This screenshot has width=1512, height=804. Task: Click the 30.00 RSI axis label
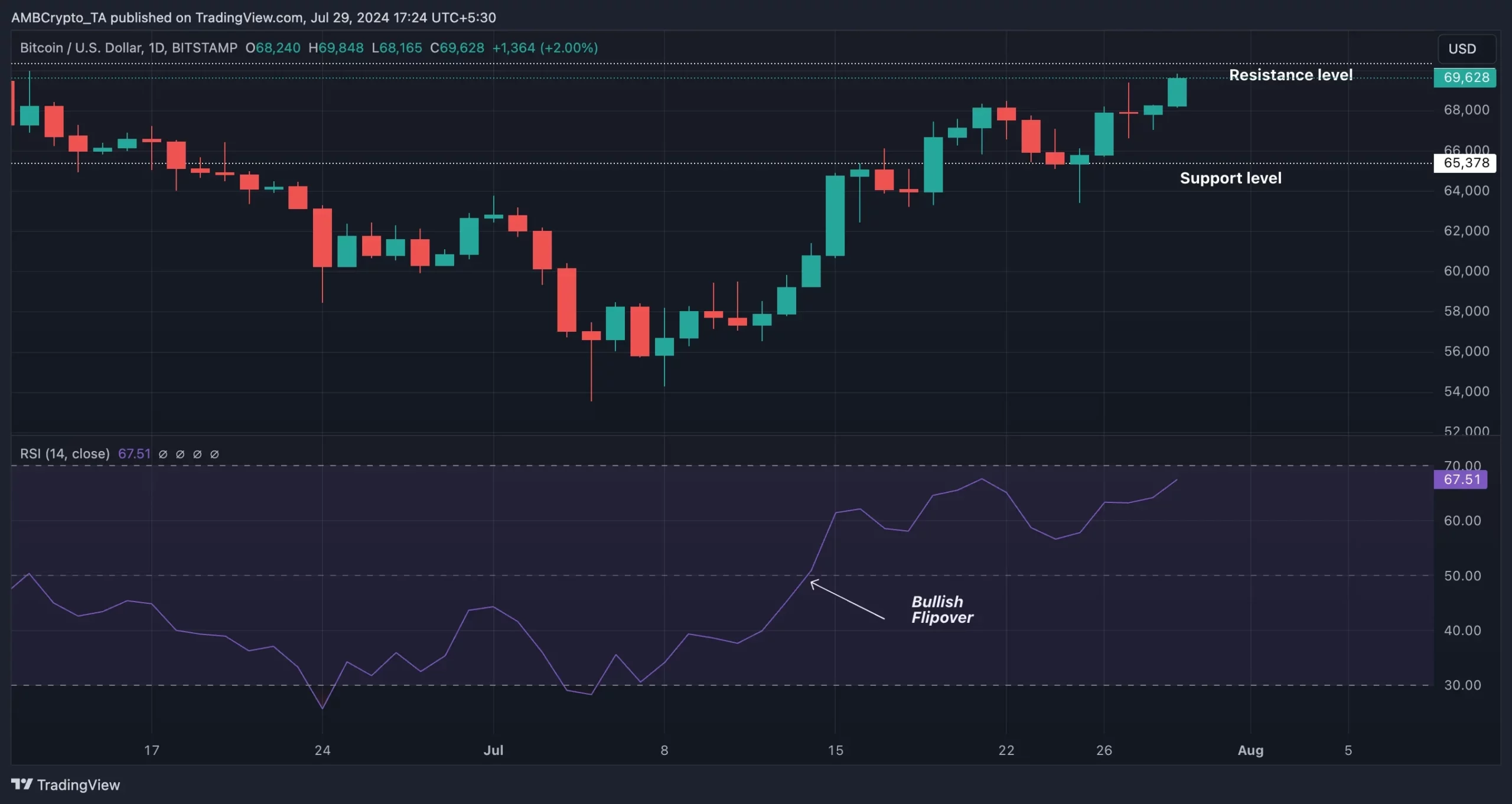pyautogui.click(x=1462, y=685)
